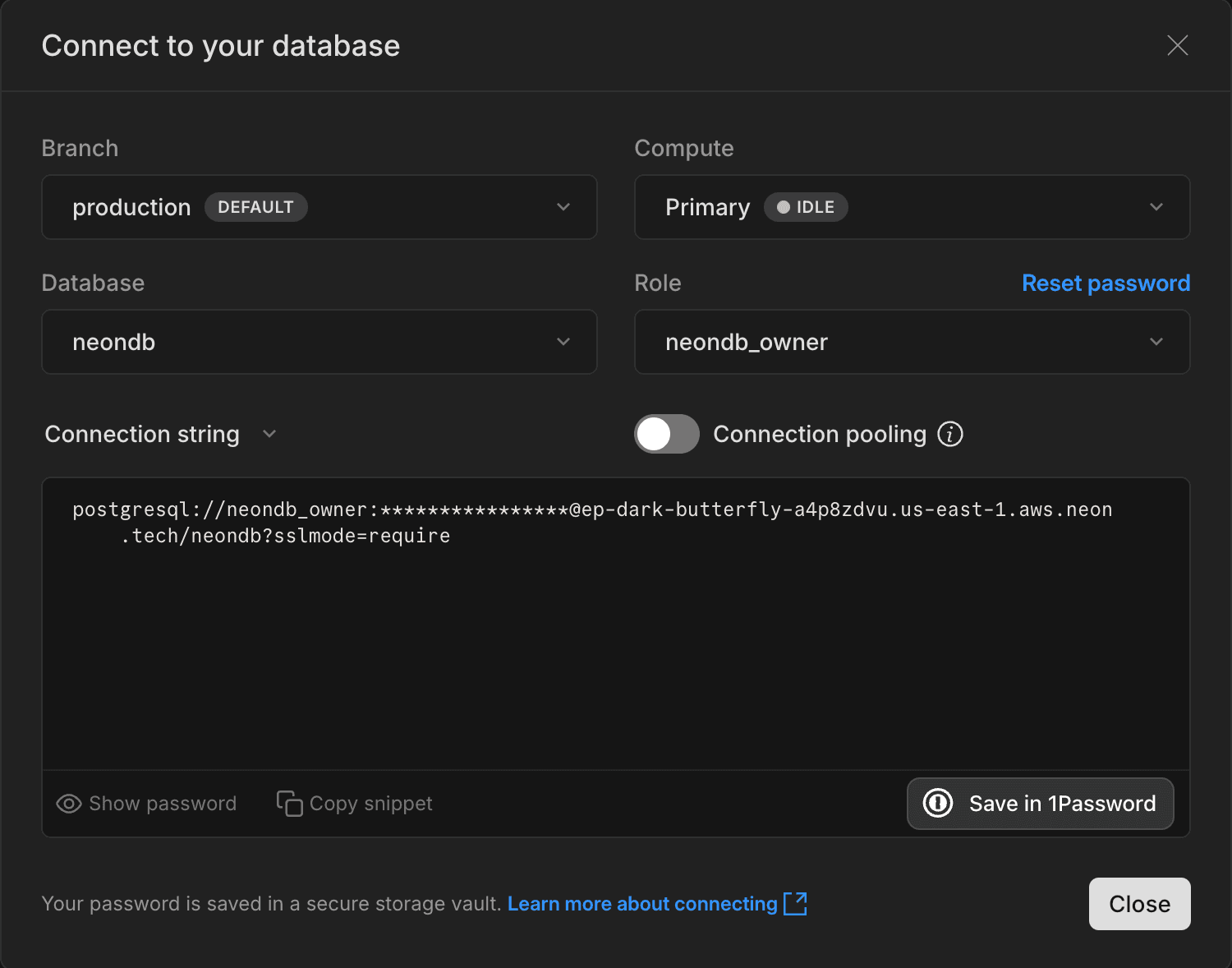Click Learn more about connecting
Image resolution: width=1232 pixels, height=968 pixels.
point(641,904)
